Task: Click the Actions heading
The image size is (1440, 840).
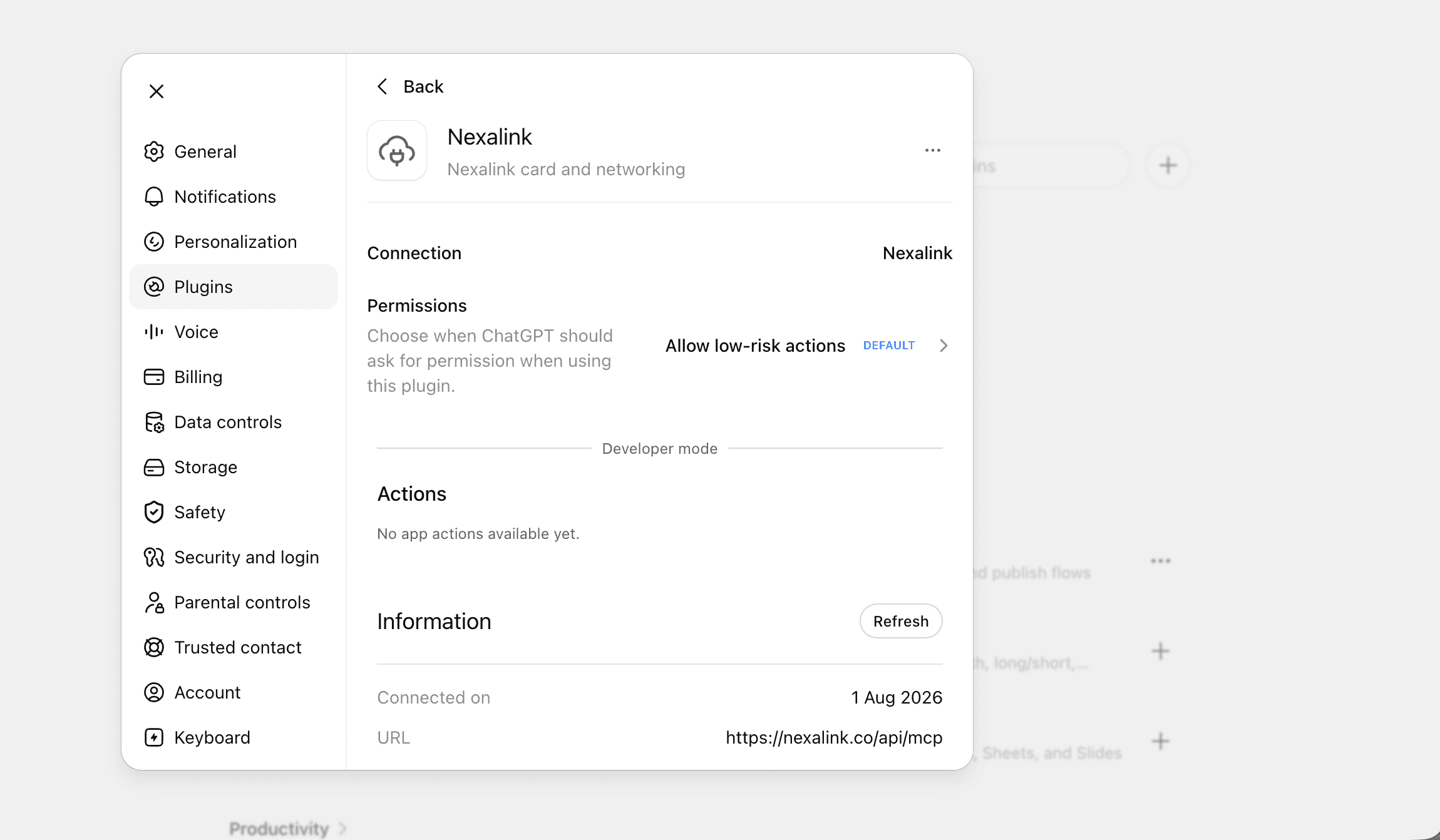Action: [412, 494]
